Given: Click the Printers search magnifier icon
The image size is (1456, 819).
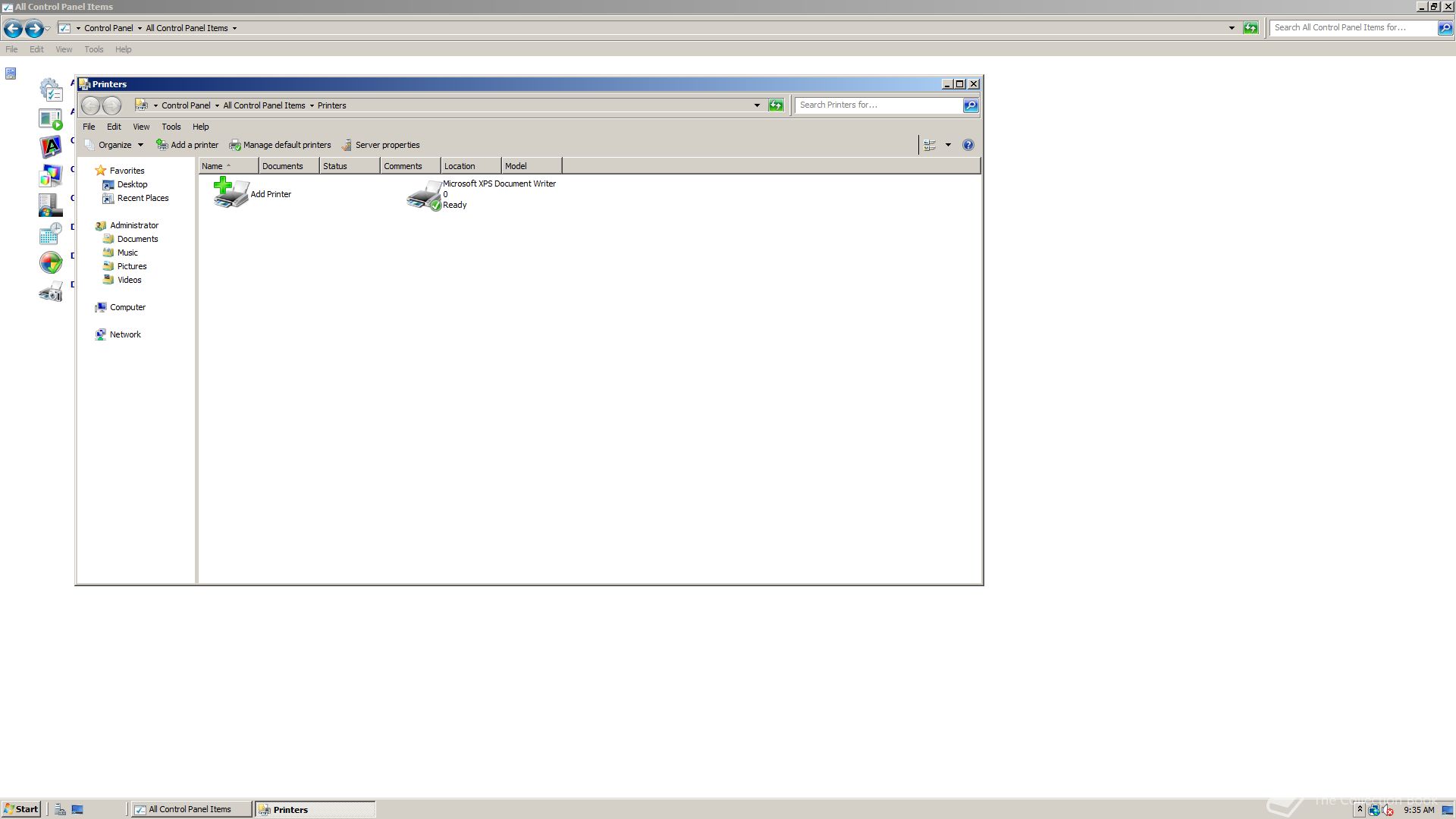Looking at the screenshot, I should tap(971, 105).
